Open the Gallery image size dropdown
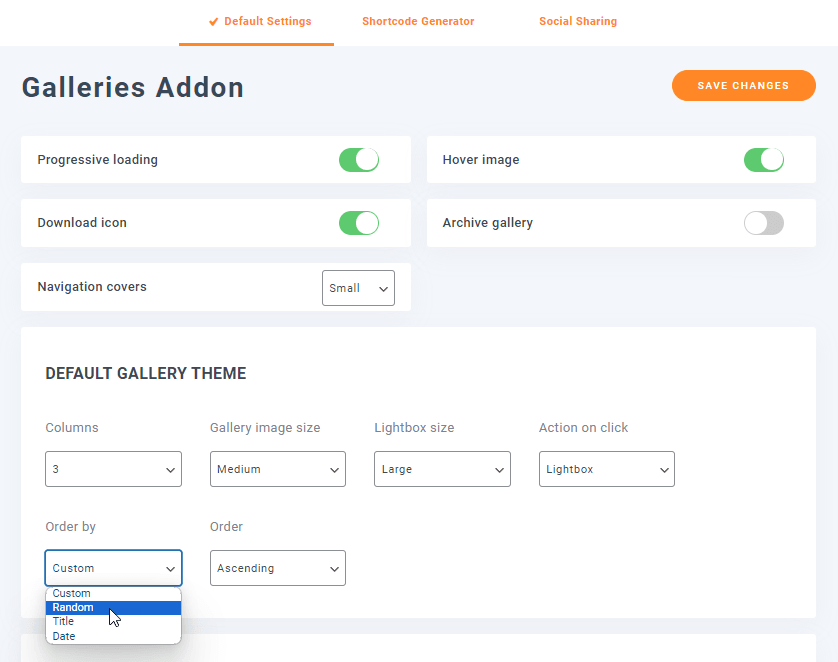 coord(277,469)
